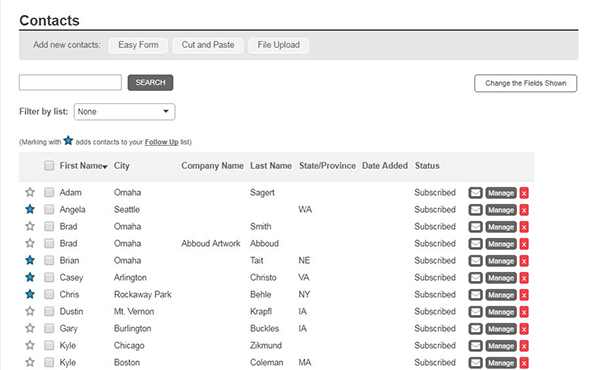Star Gary Buckles for follow up
Screen dimensions: 600x370
tap(30, 328)
